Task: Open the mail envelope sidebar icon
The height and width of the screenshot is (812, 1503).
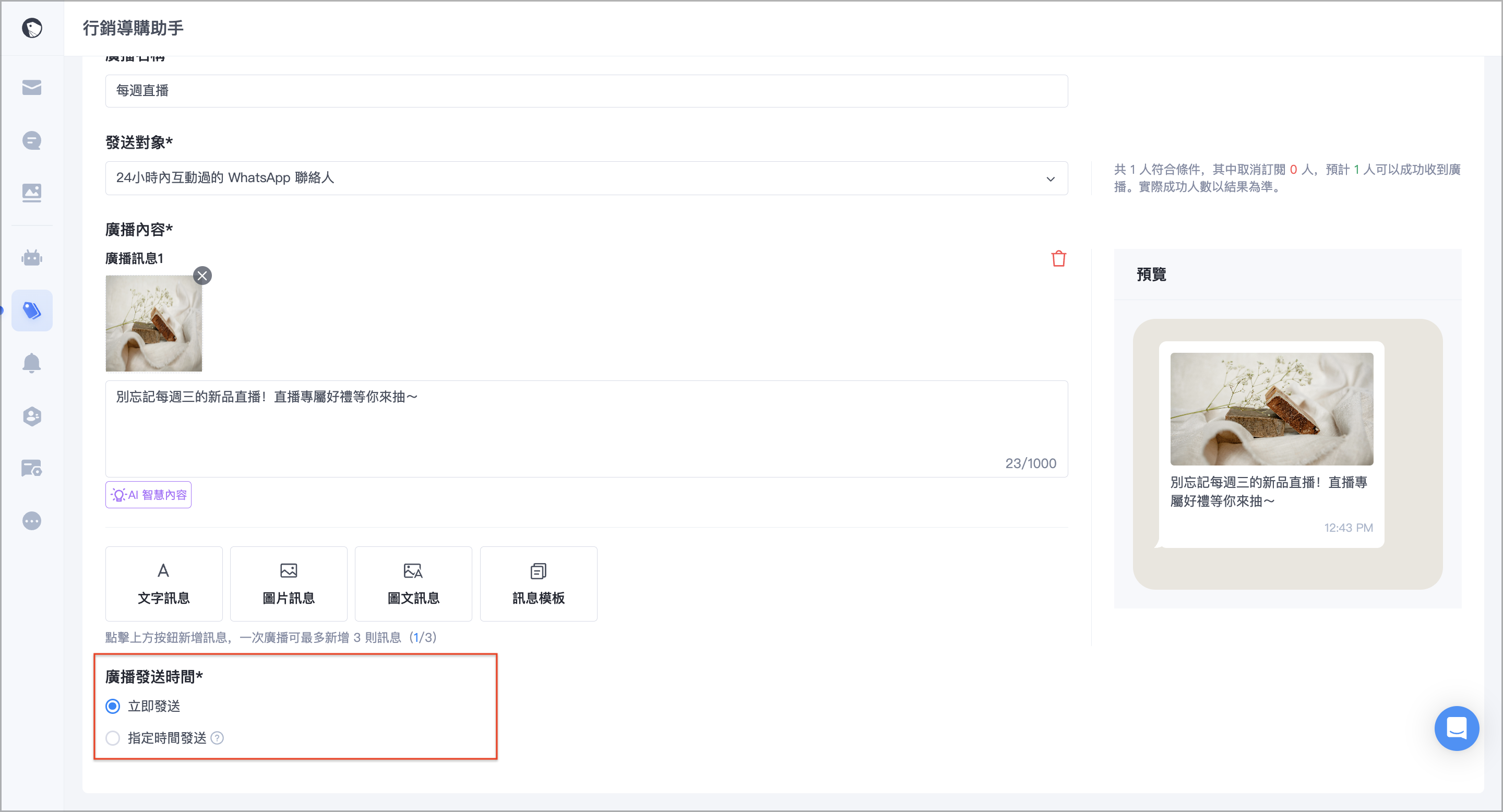Action: 31,88
